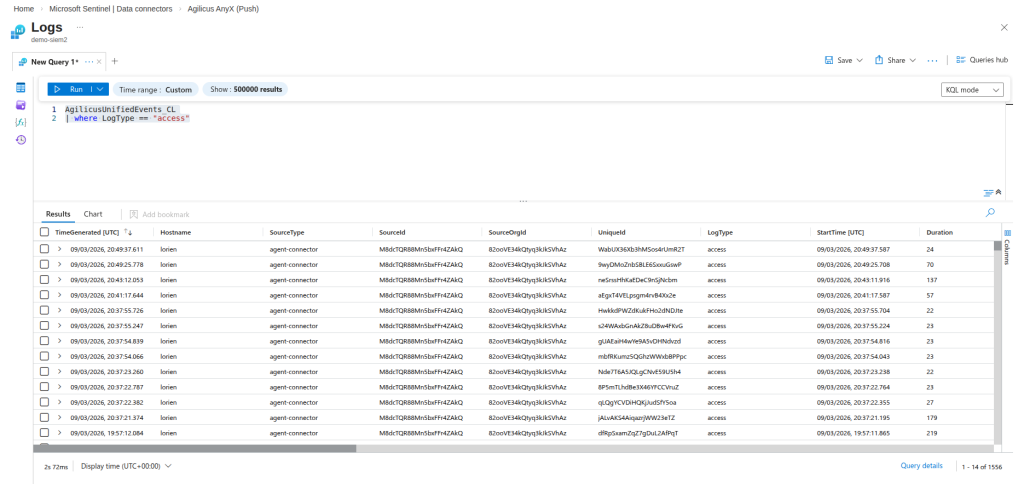Click the LogType column header
1024x484 pixels.
720,233
